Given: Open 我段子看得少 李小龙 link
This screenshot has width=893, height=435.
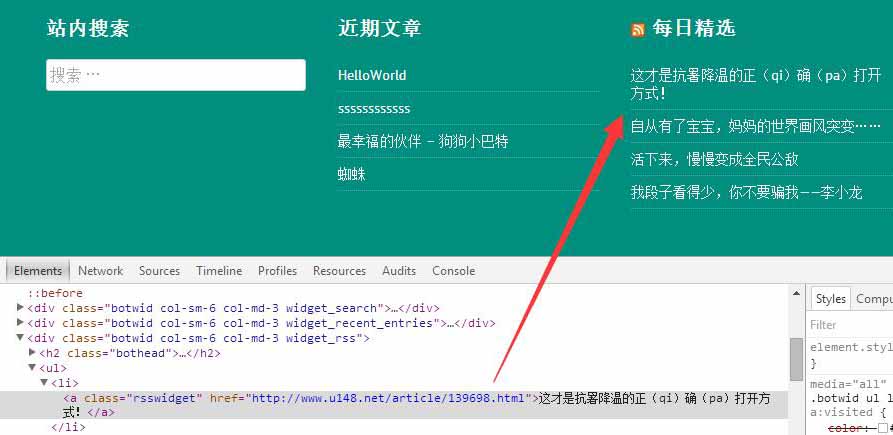Looking at the screenshot, I should (746, 192).
